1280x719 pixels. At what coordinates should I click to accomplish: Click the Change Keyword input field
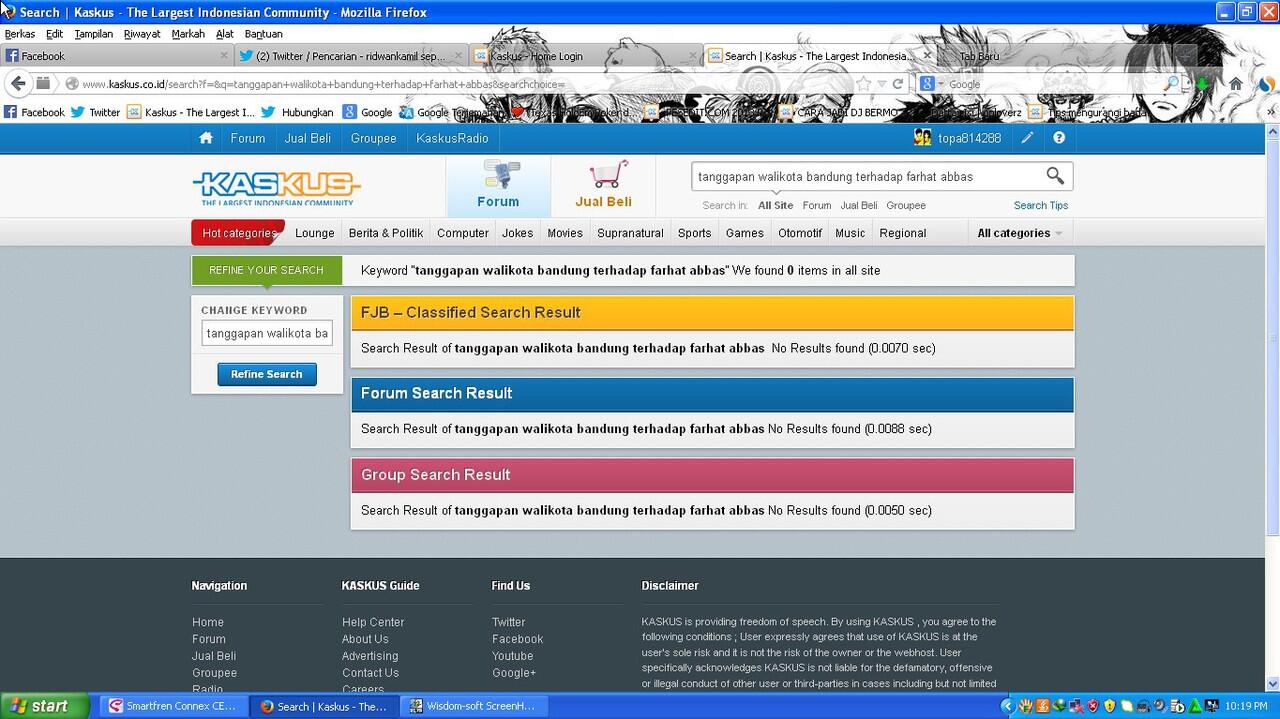[267, 333]
